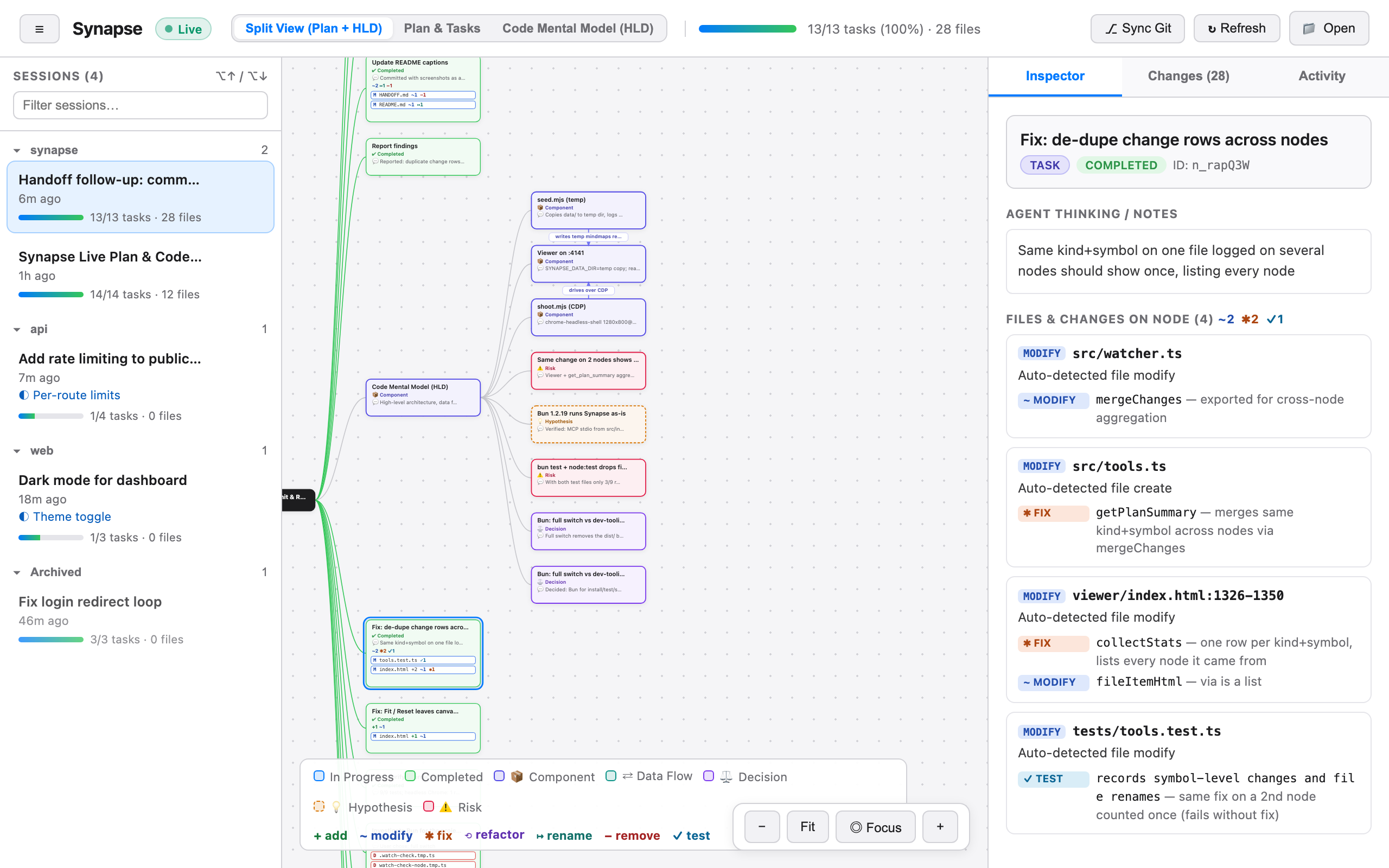Viewport: 1389px width, 868px height.
Task: Open the hamburger menu button
Action: [x=39, y=29]
